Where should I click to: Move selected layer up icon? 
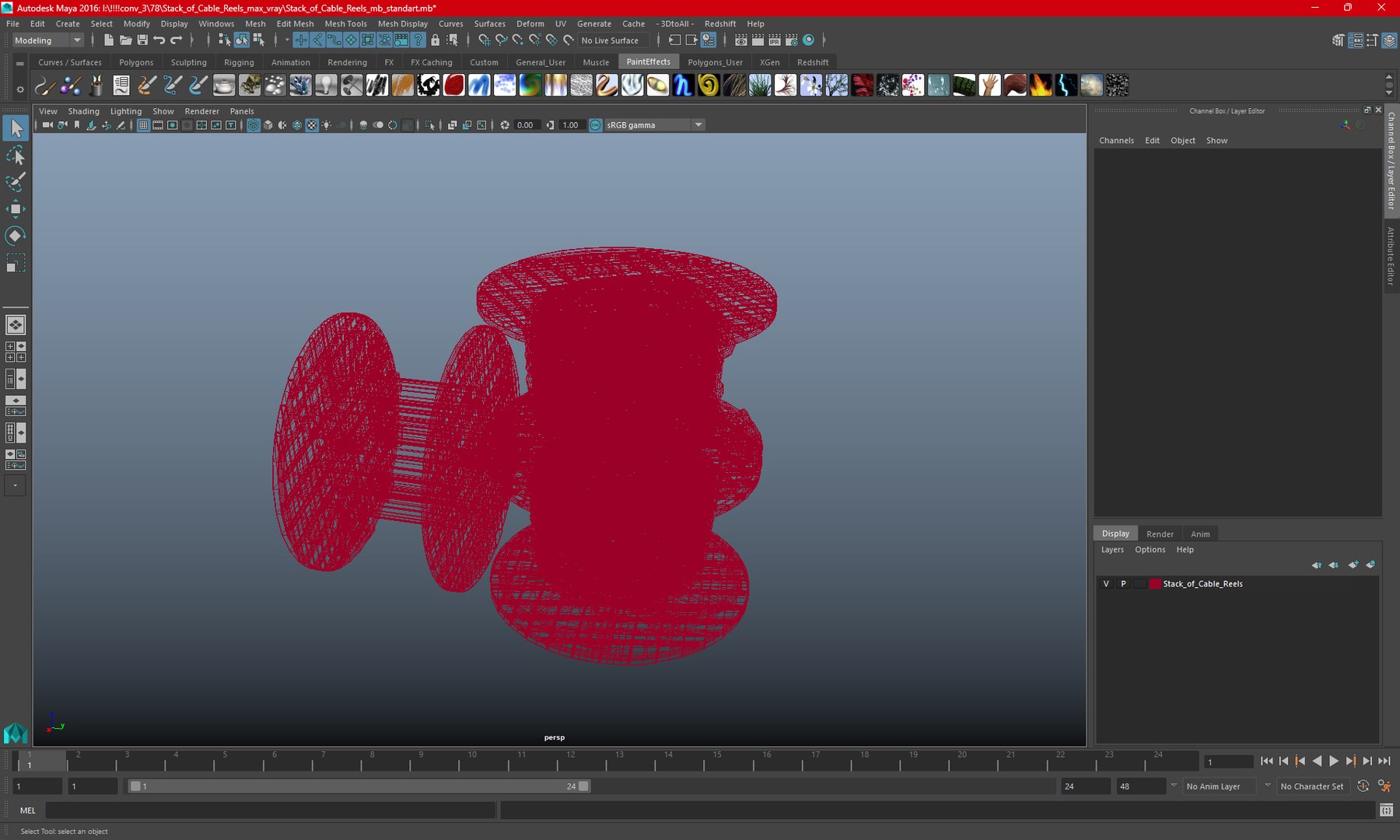(x=1317, y=565)
